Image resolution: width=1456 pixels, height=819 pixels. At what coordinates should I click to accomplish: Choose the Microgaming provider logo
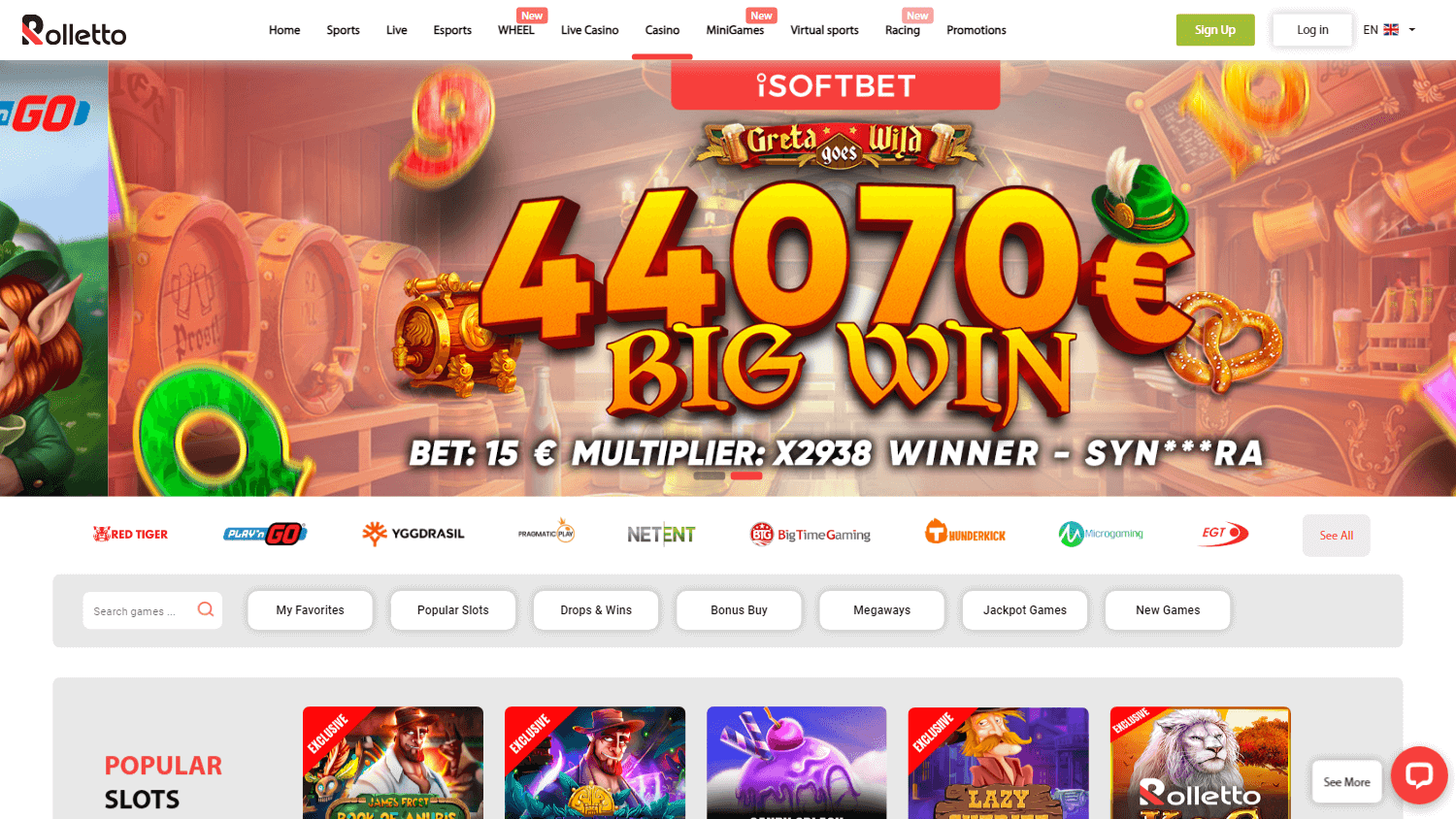(1101, 534)
